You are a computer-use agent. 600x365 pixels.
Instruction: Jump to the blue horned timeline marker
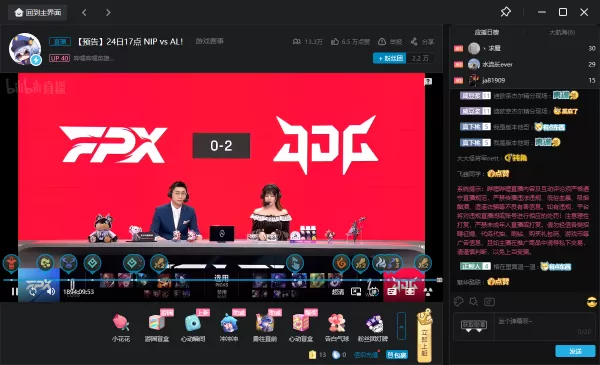click(x=68, y=263)
